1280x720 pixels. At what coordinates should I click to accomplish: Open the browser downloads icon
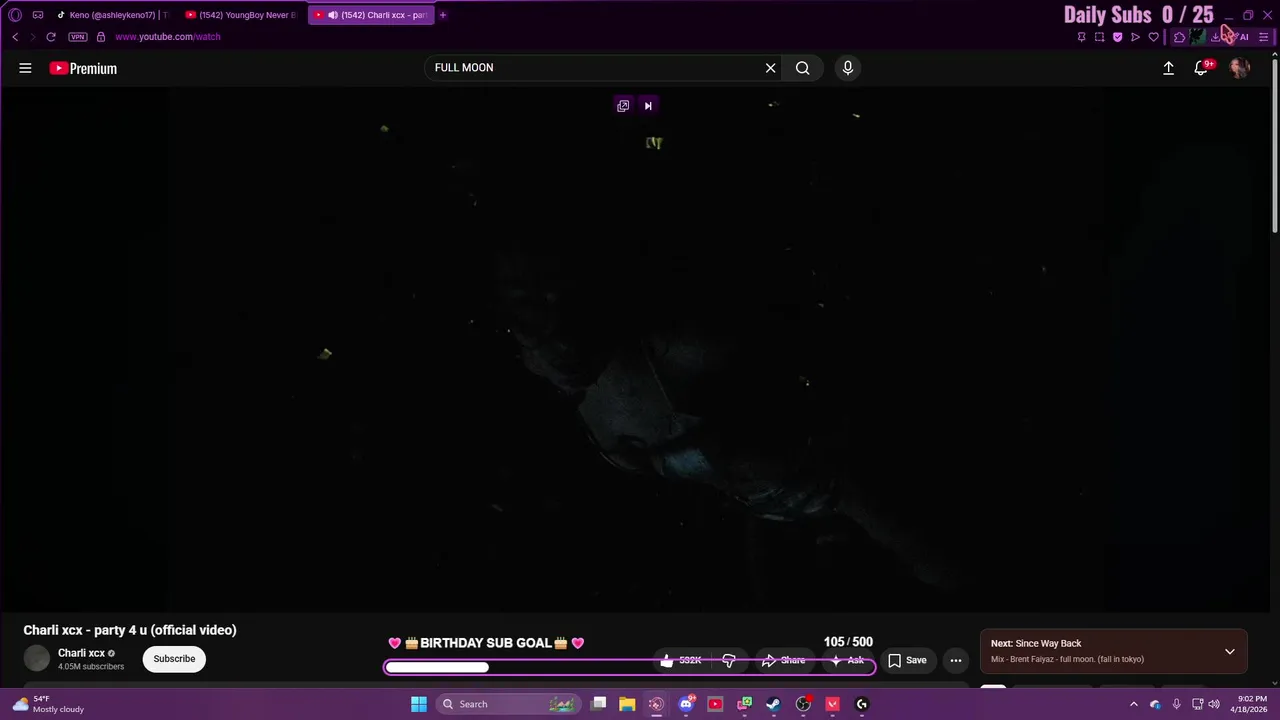1215,37
